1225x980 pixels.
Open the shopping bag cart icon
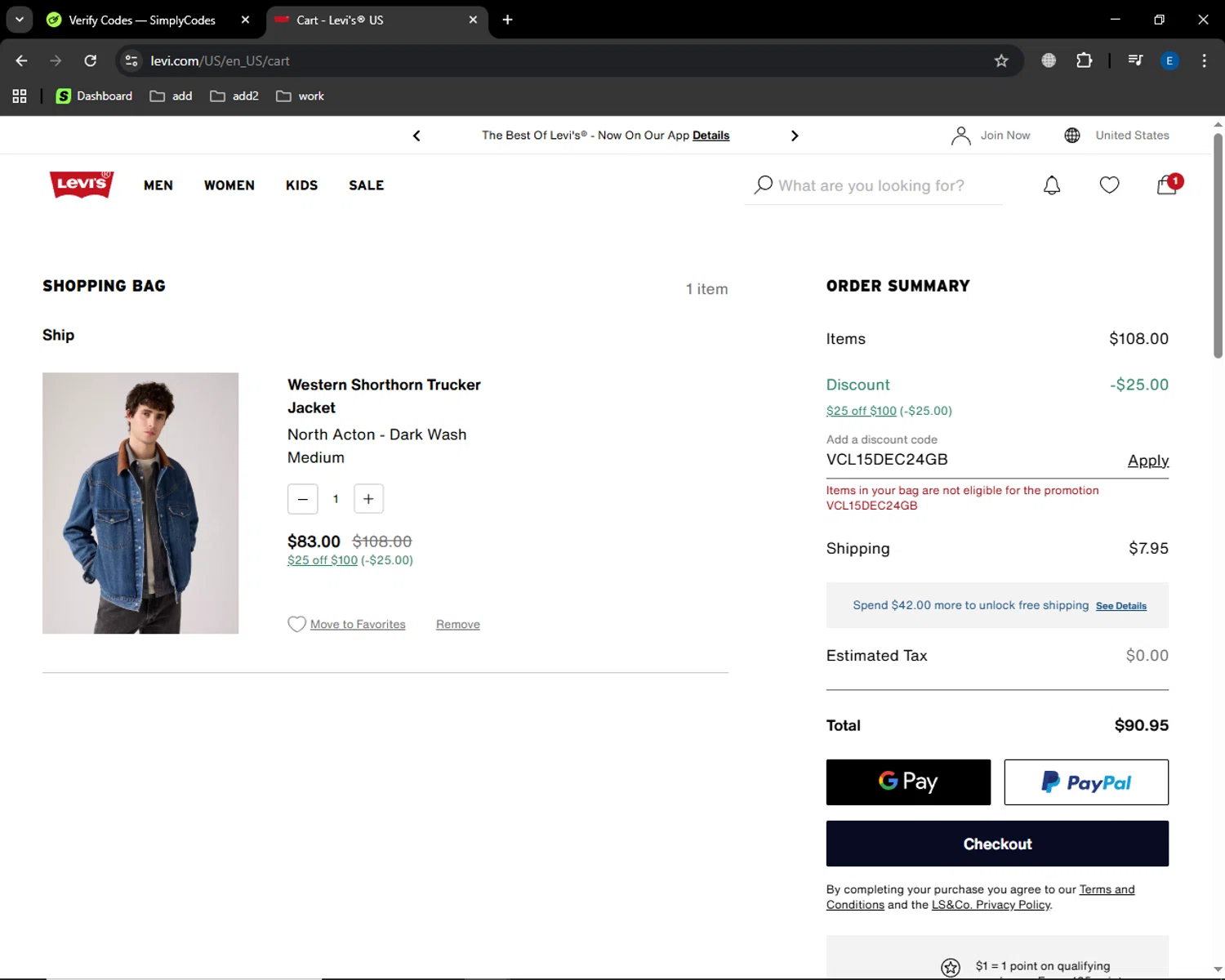tap(1169, 185)
